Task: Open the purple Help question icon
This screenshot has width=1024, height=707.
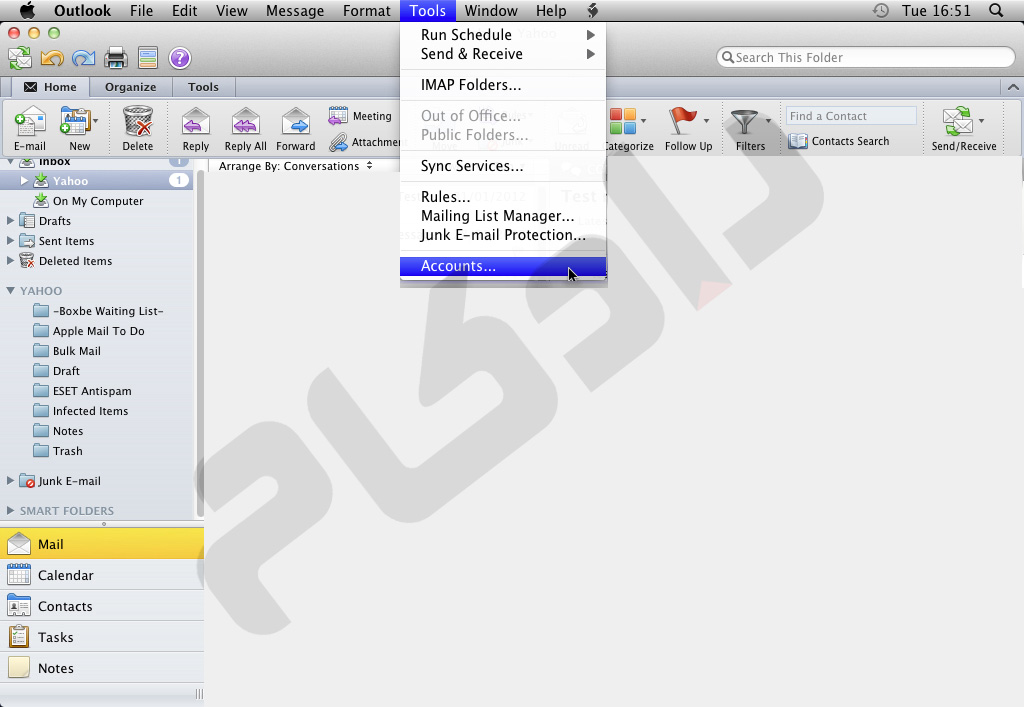Action: point(179,58)
